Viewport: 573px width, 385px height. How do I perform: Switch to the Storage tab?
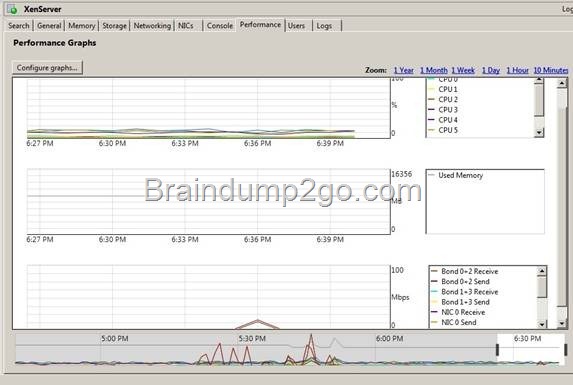pos(114,26)
